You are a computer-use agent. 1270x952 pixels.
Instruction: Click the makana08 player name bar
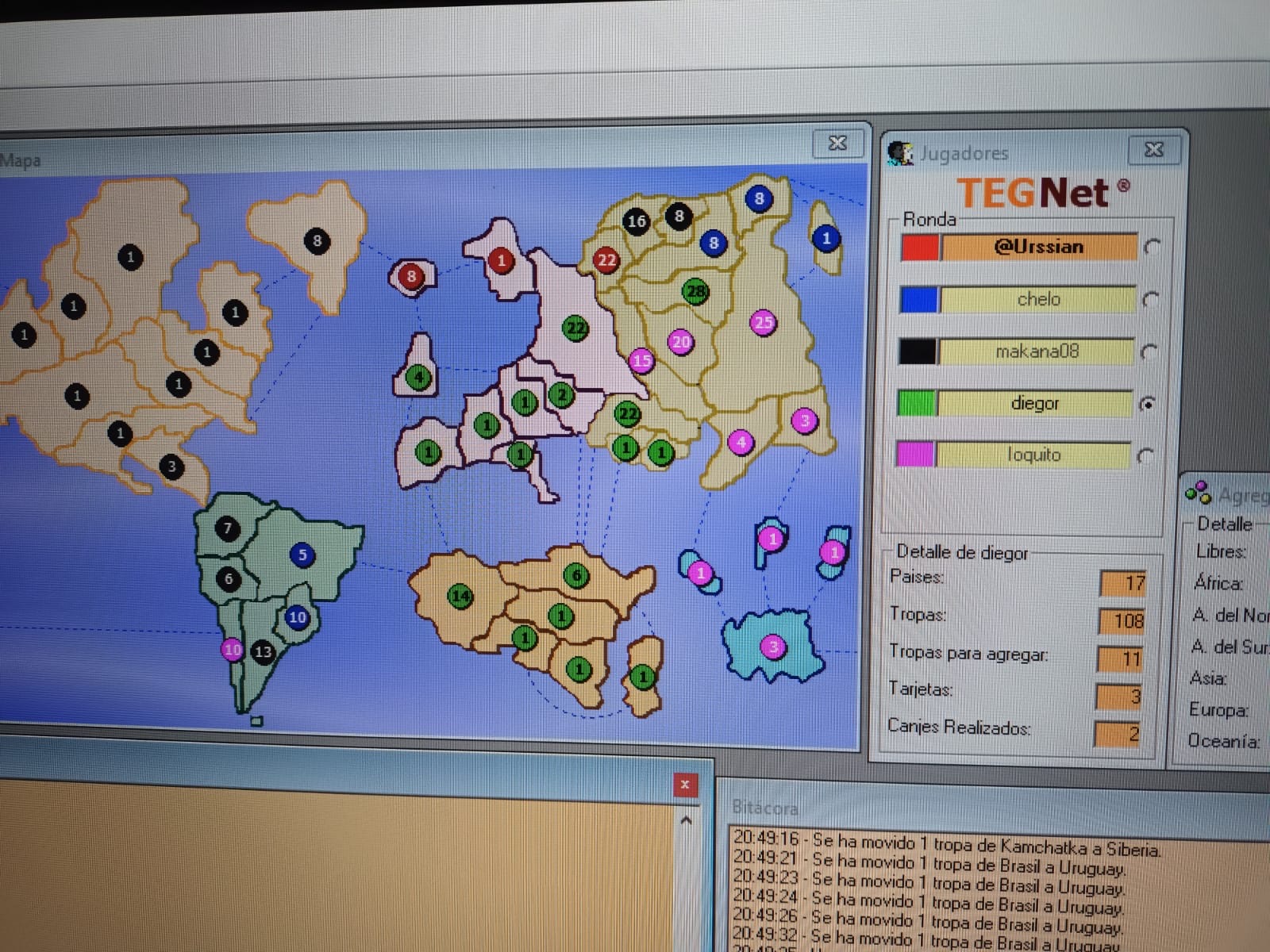pos(1037,351)
